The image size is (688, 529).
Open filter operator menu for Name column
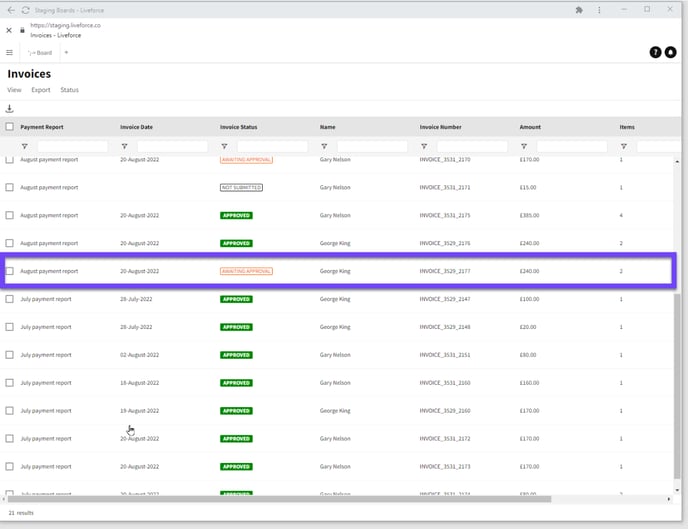click(324, 146)
